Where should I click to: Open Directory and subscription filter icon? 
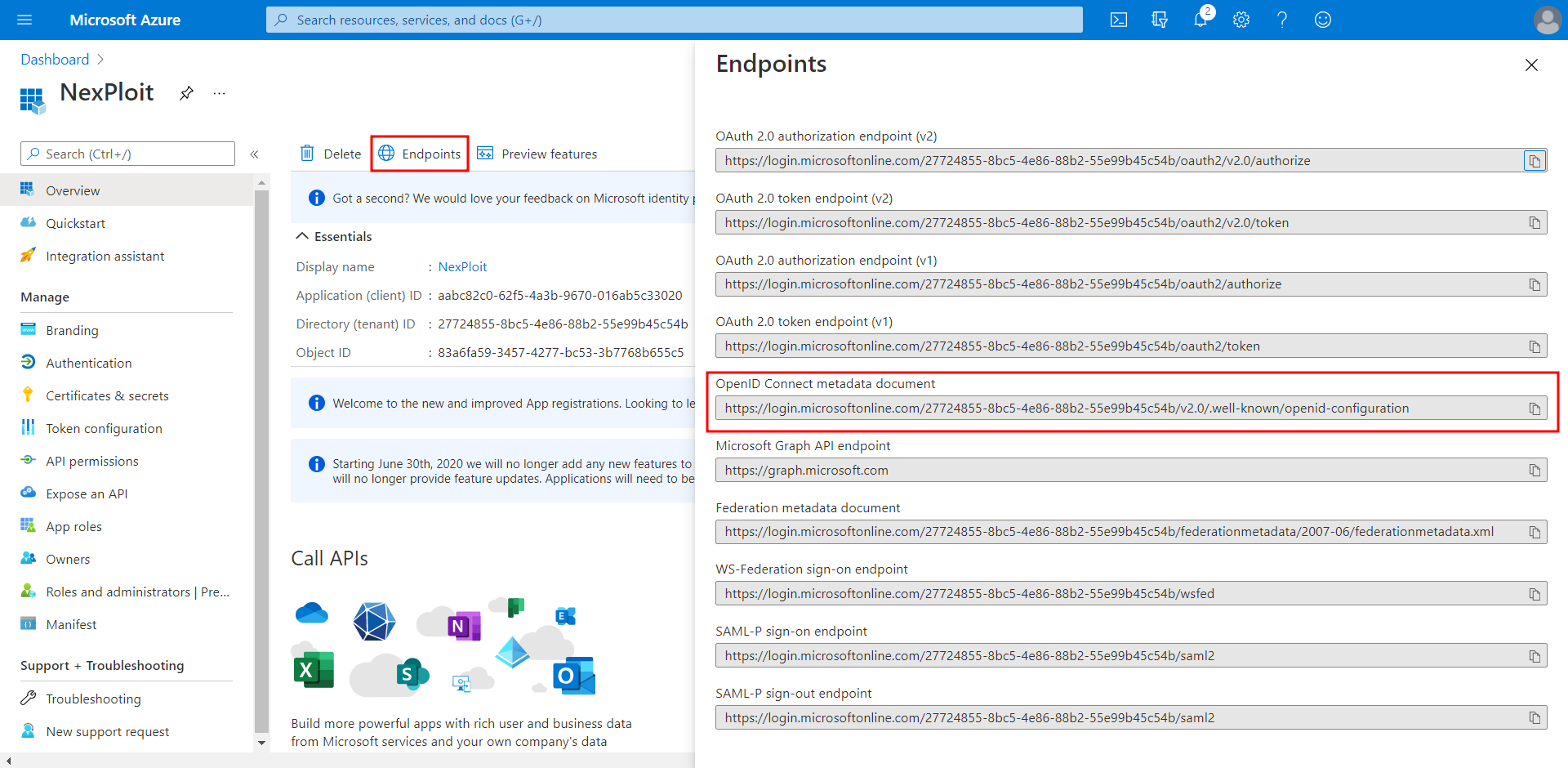pos(1160,20)
